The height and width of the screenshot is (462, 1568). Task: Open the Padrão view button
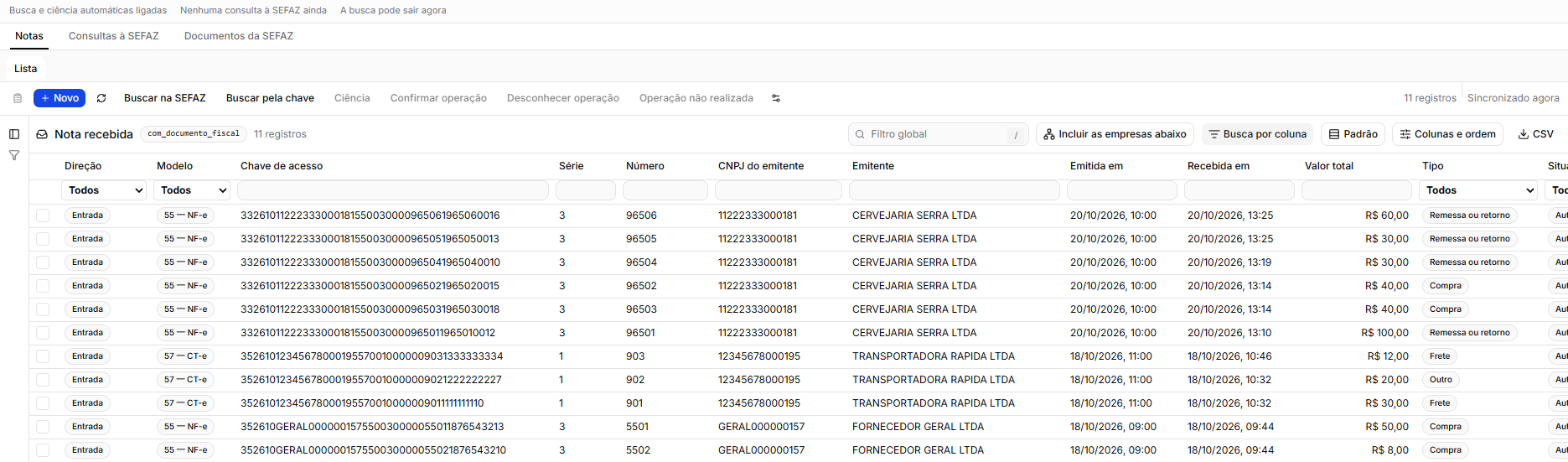(1353, 134)
